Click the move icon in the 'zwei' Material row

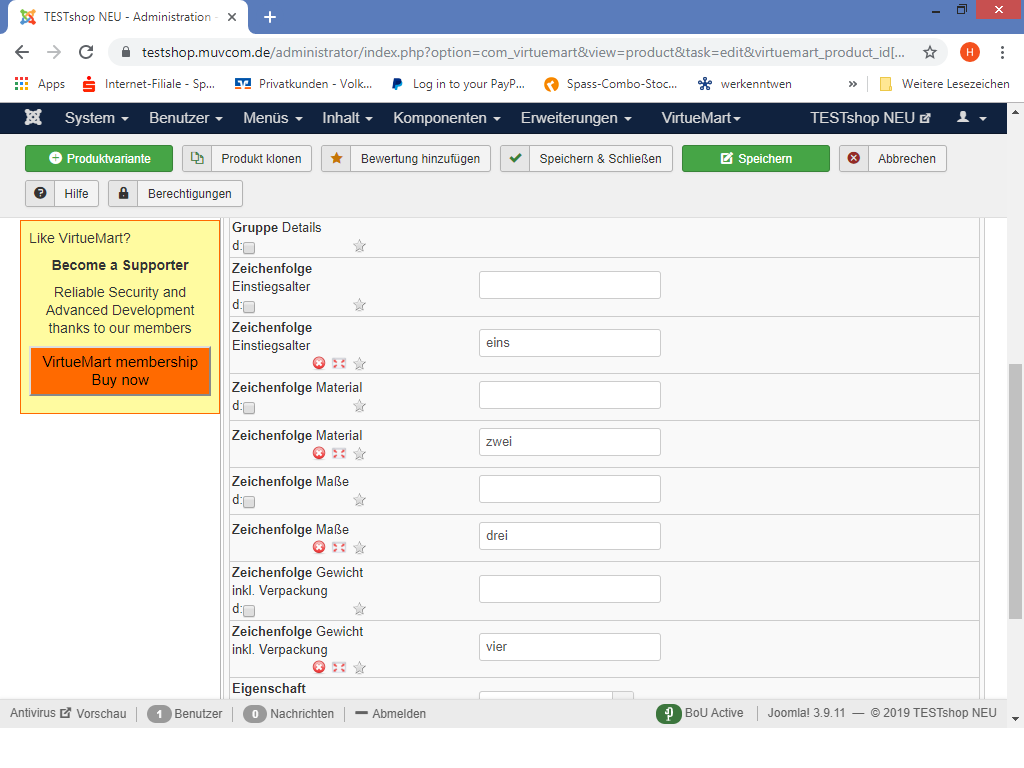coord(339,453)
